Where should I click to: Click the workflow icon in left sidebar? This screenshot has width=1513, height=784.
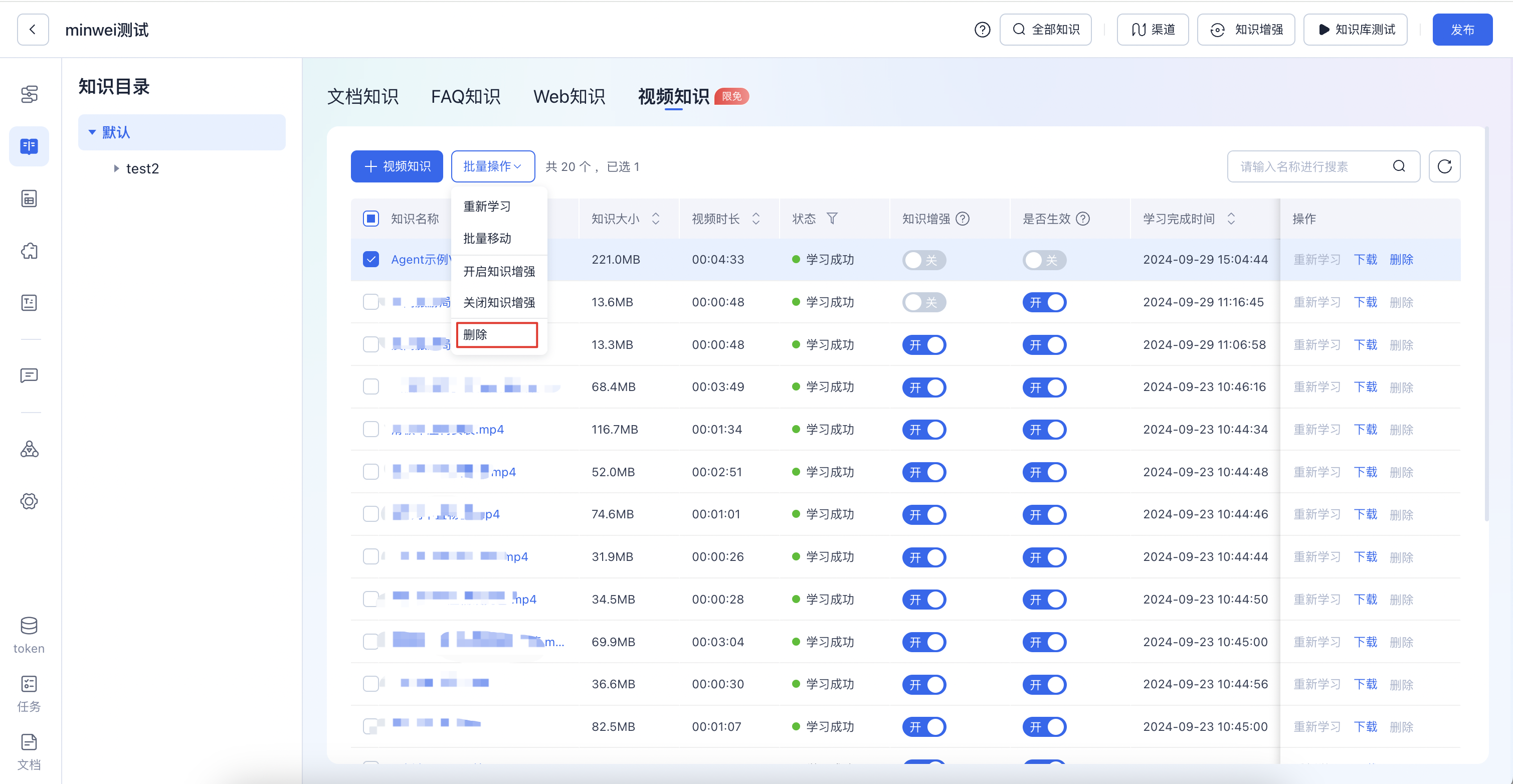point(29,94)
